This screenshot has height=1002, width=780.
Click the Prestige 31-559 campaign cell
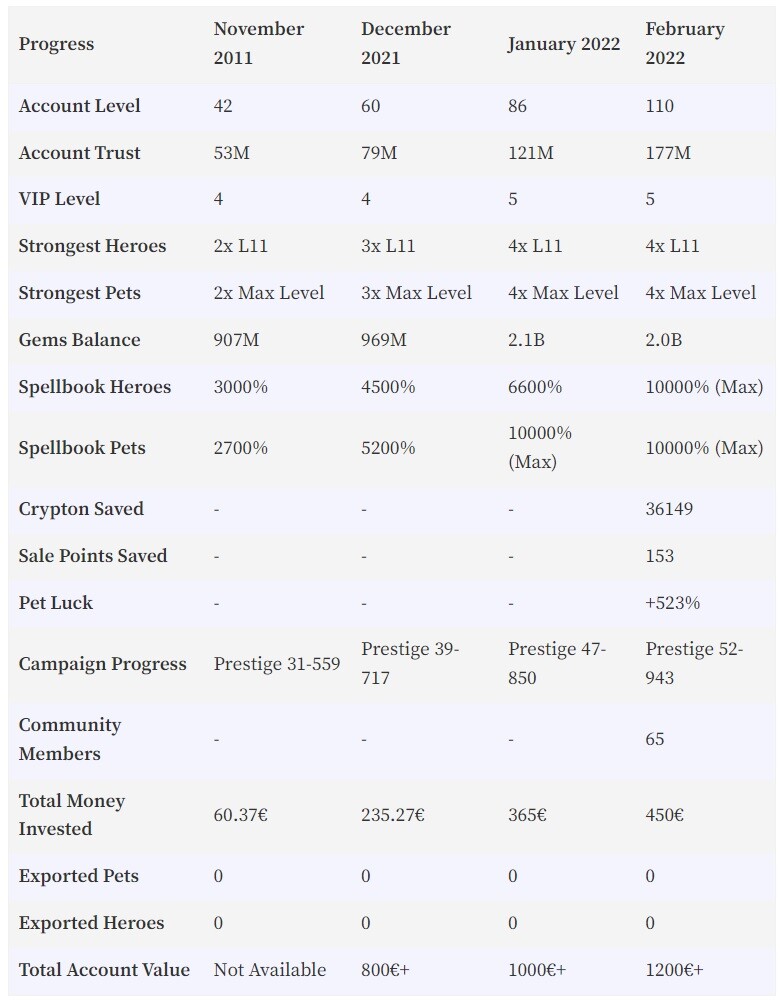pyautogui.click(x=277, y=663)
